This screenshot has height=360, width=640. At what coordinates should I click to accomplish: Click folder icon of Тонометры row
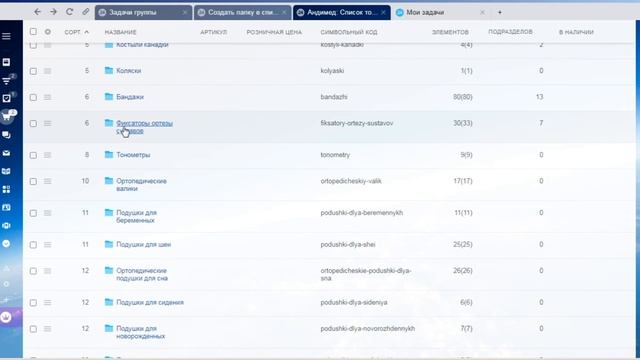(x=109, y=154)
